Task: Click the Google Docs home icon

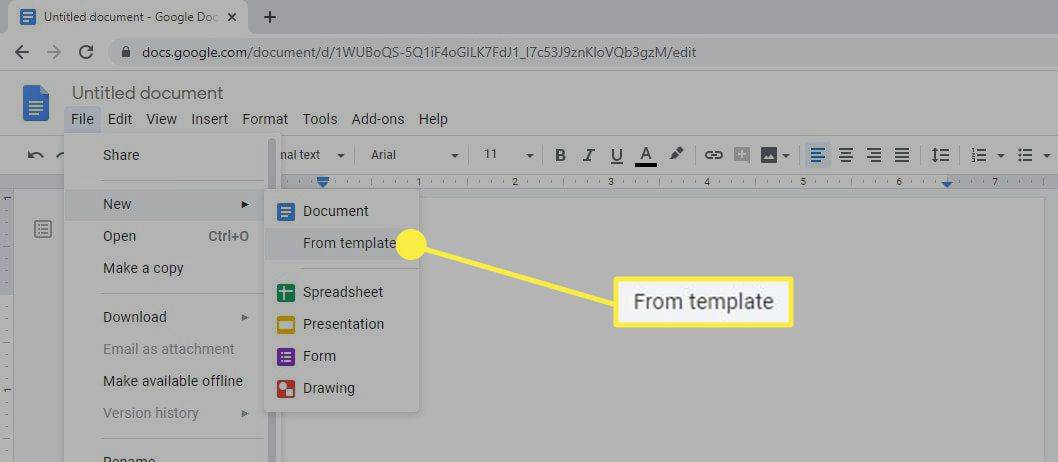Action: 36,103
